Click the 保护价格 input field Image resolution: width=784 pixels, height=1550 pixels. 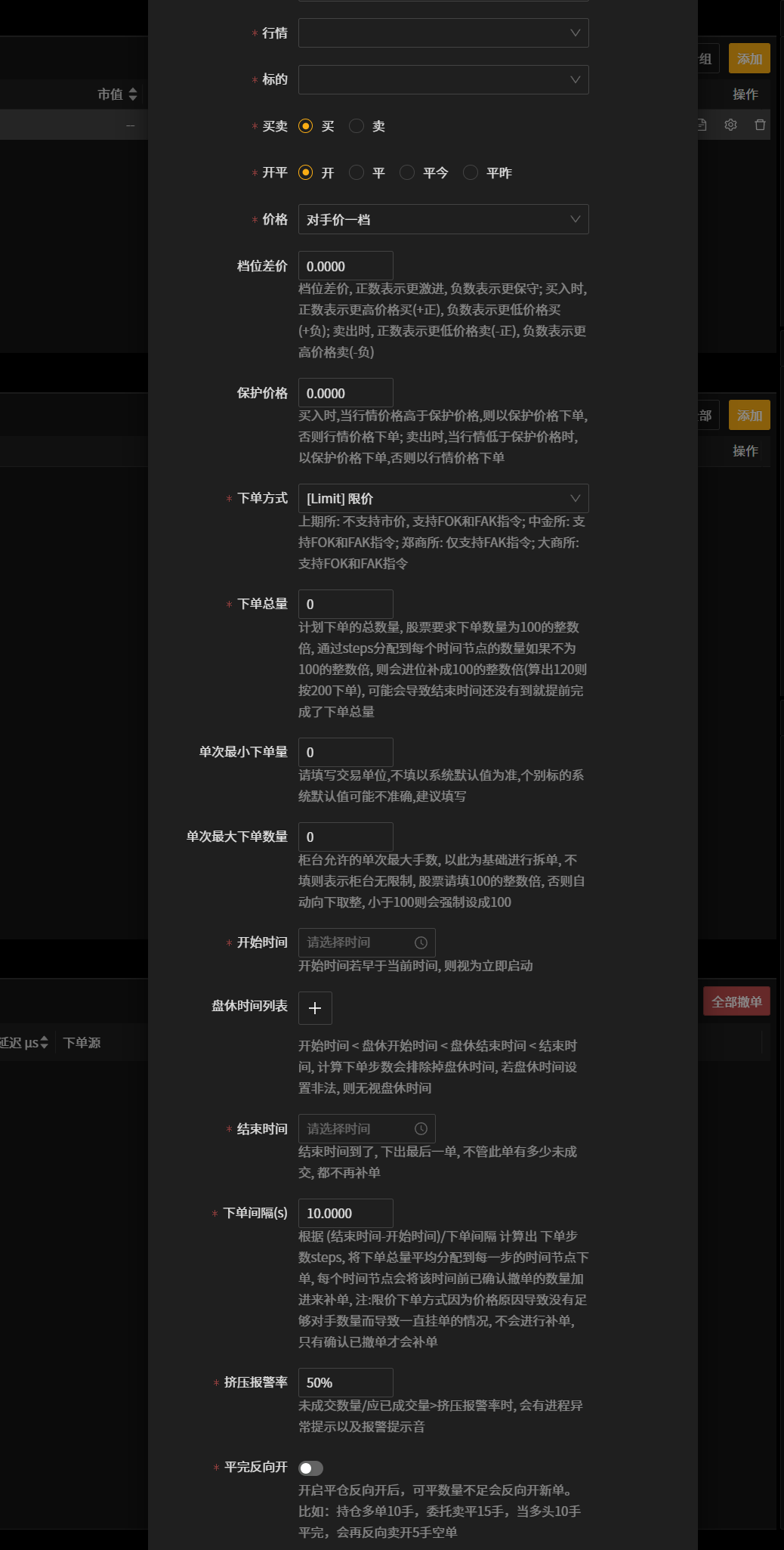coord(346,393)
